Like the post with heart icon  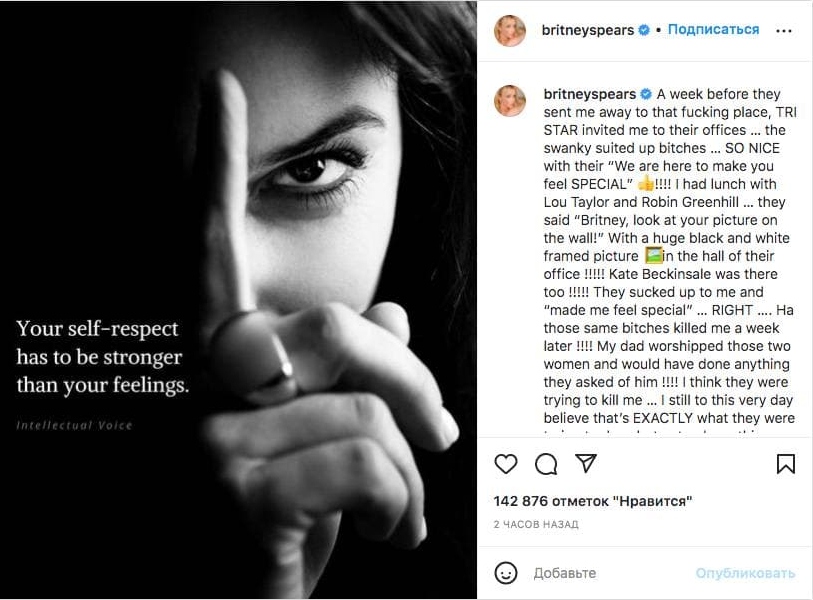click(506, 464)
